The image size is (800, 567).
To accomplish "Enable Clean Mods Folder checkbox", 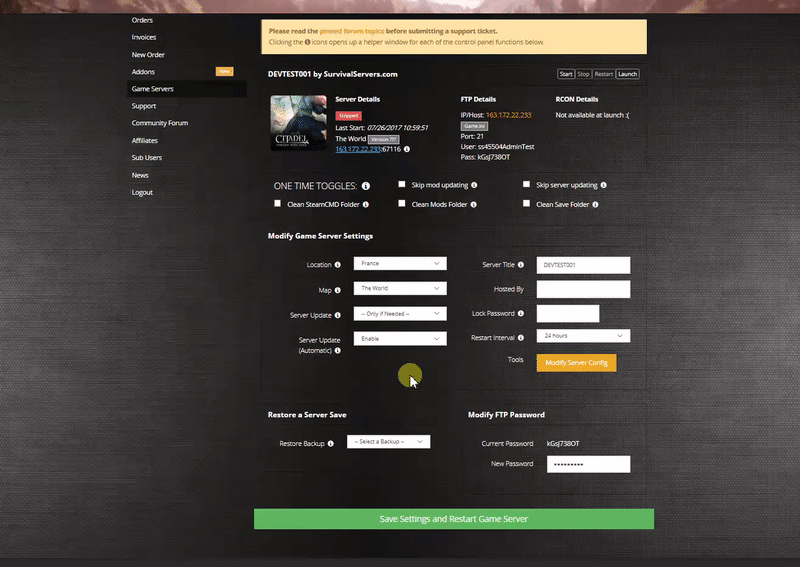I will [x=402, y=203].
